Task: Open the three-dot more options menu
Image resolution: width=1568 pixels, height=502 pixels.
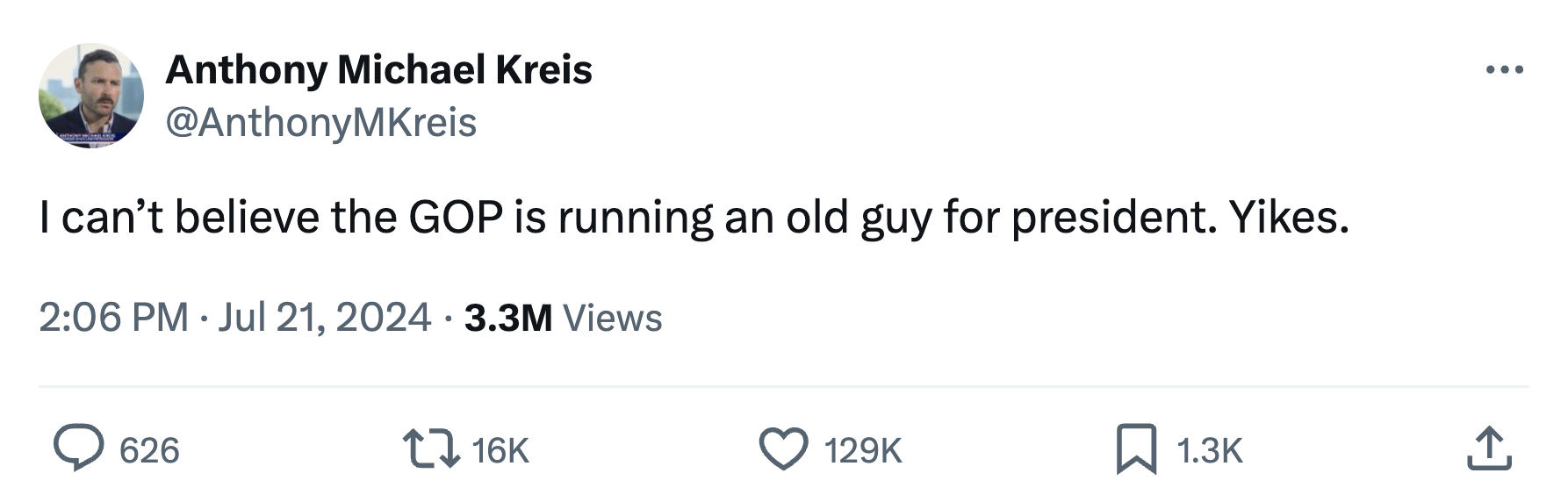Action: 1505,70
